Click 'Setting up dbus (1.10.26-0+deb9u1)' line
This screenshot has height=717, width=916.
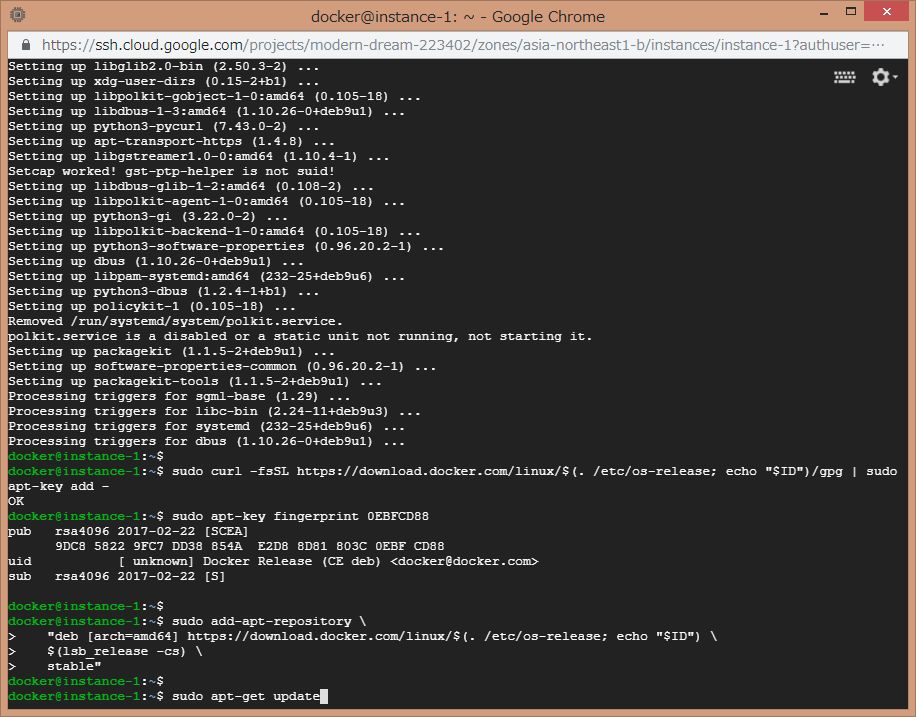pos(155,261)
